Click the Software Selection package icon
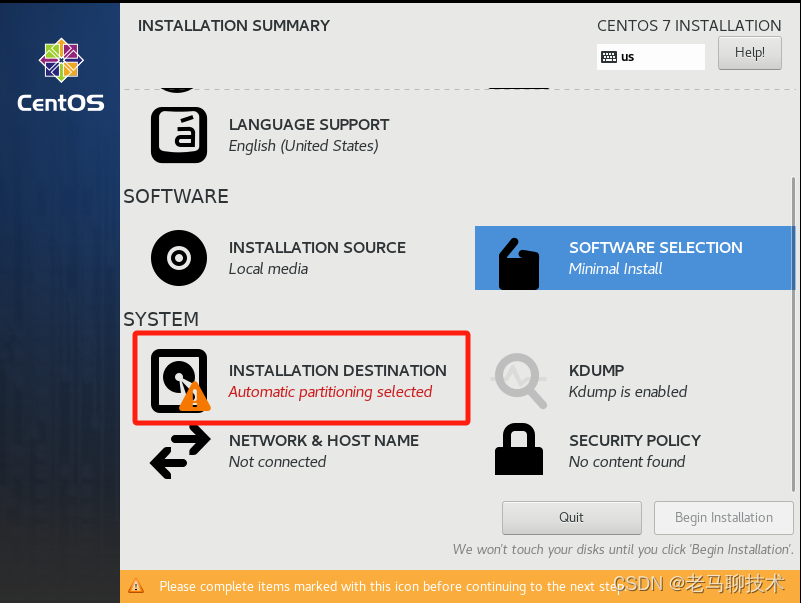Screen dimensions: 801x603 519,264
